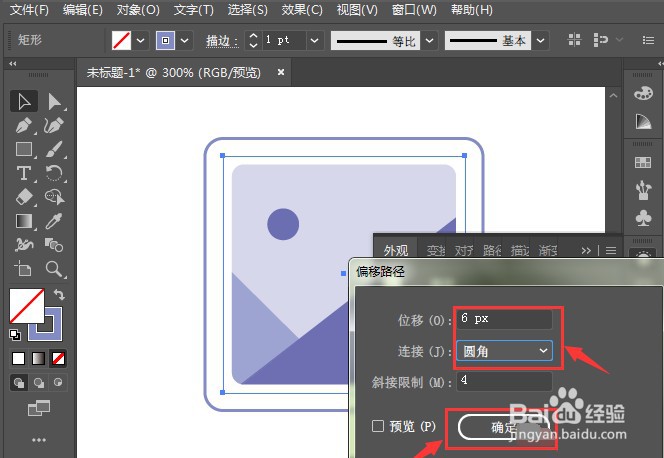The height and width of the screenshot is (458, 664).
Task: Click the stroke swatch in control bar
Action: [166, 41]
